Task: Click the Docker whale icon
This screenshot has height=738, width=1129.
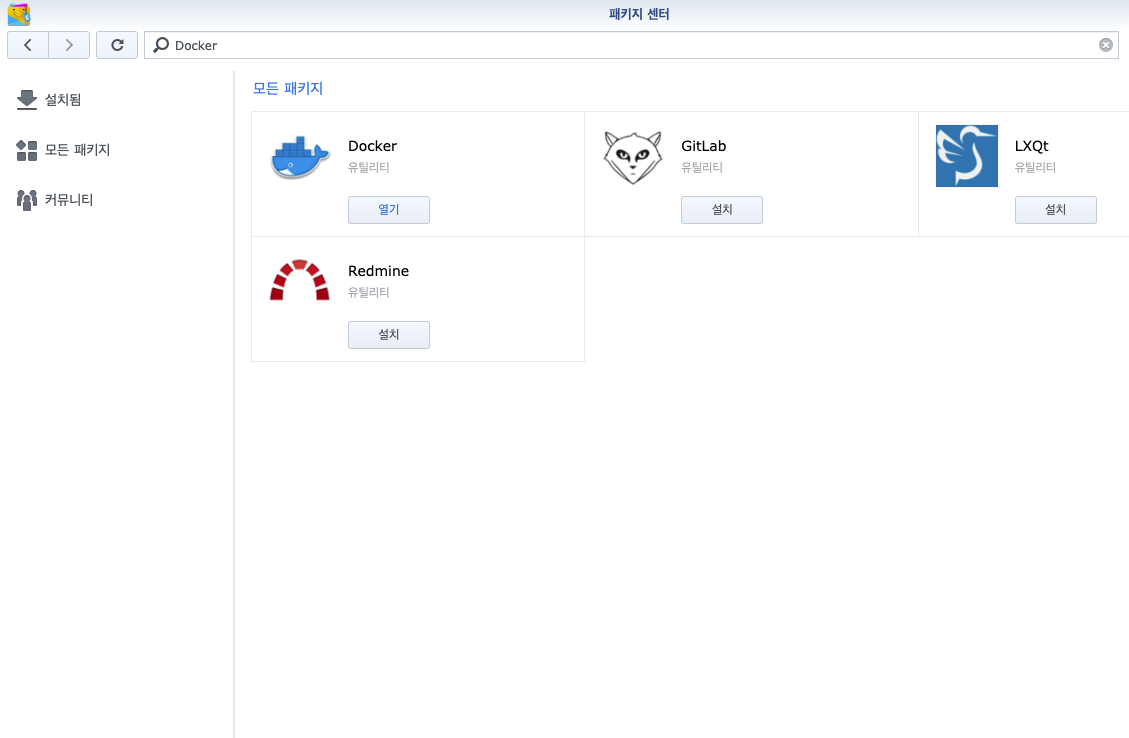Action: point(300,156)
